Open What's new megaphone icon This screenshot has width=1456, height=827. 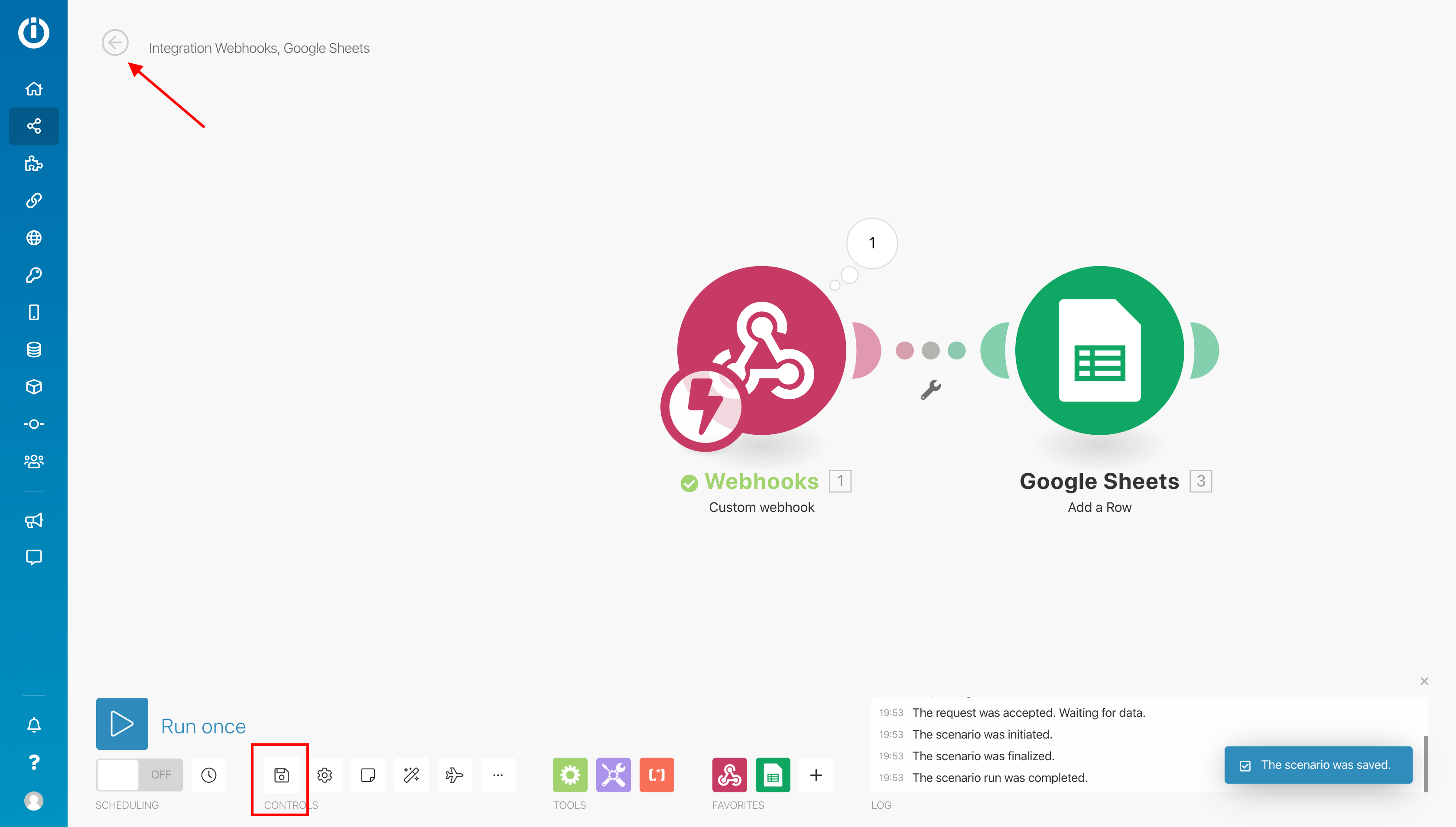(x=33, y=521)
